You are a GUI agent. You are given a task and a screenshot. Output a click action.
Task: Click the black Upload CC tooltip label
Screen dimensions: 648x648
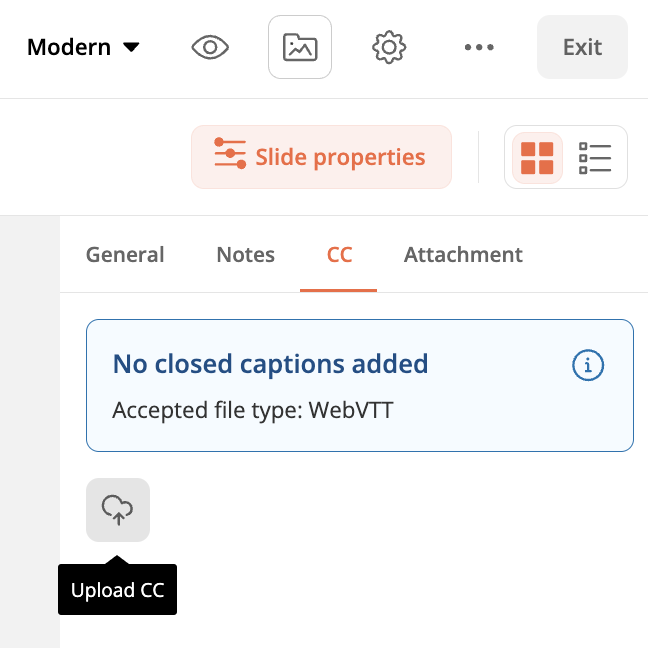coord(117,591)
